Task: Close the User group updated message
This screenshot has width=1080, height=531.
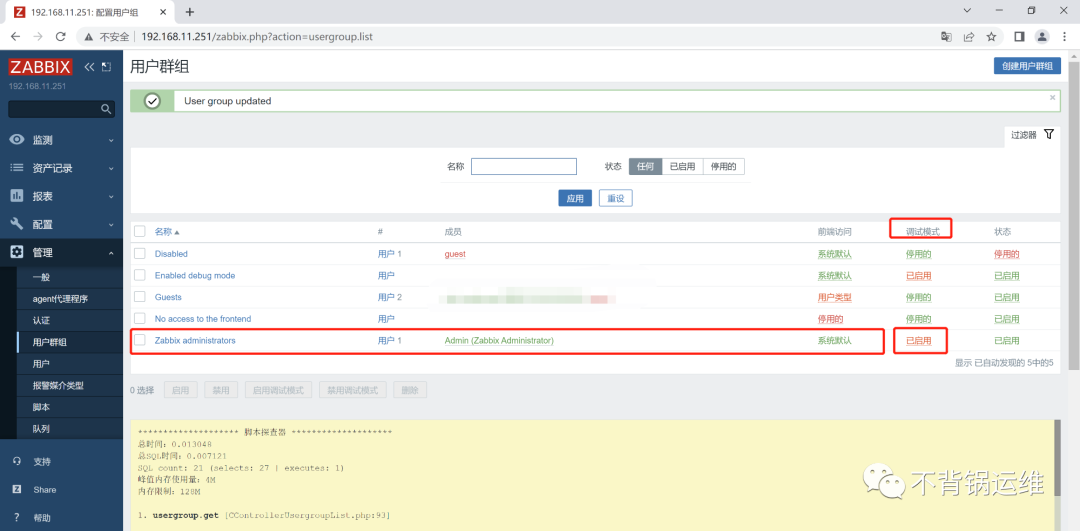Action: 1052,98
